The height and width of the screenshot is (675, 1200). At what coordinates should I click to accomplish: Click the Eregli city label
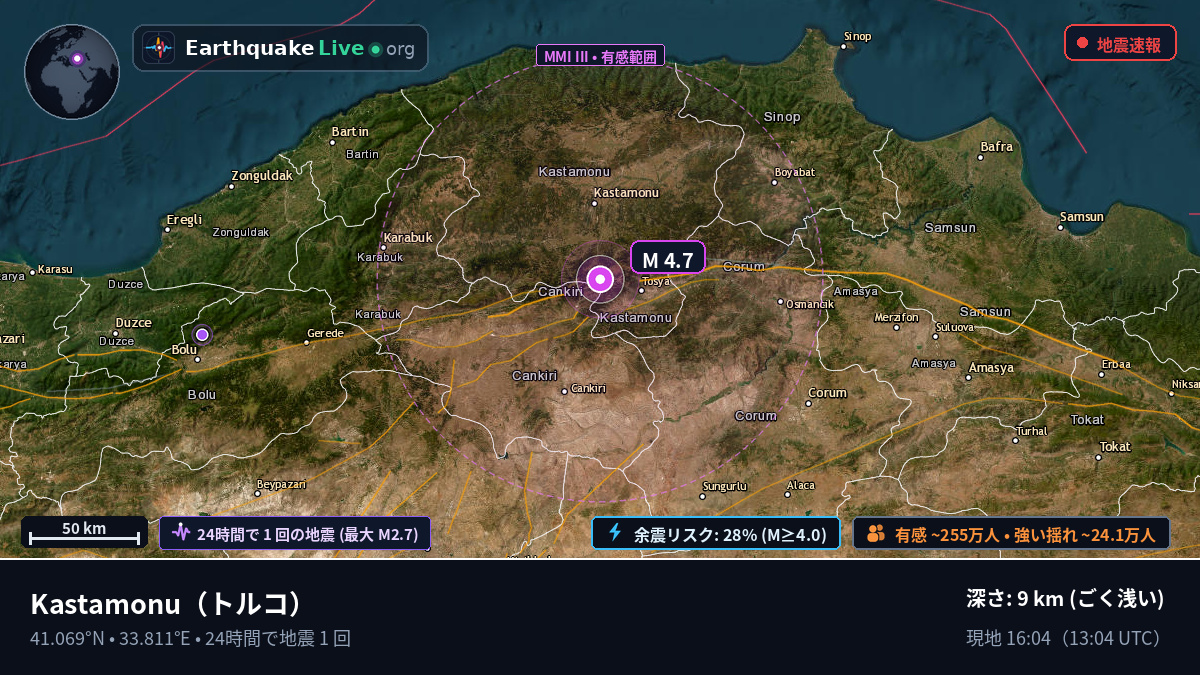(184, 219)
